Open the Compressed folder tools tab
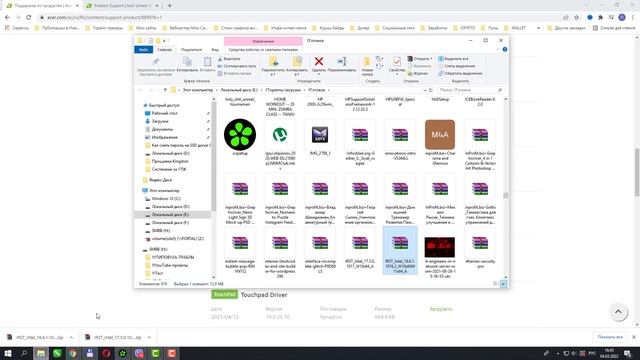The width and height of the screenshot is (640, 360). click(263, 50)
